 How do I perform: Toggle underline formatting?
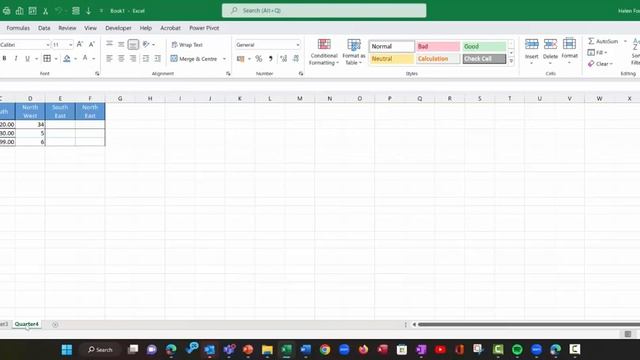click(x=27, y=59)
